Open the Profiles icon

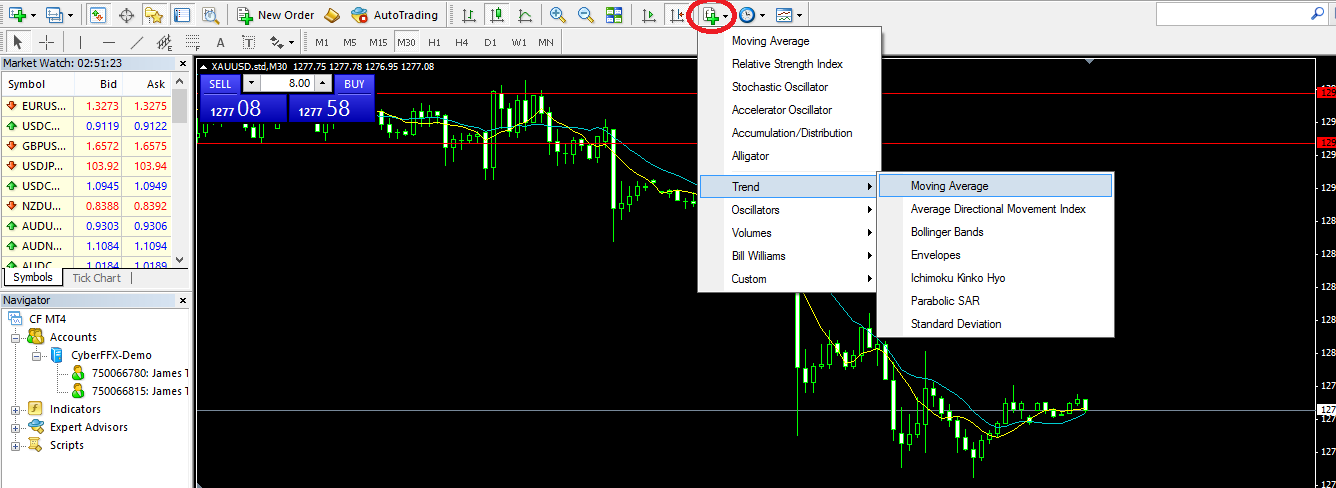[53, 15]
